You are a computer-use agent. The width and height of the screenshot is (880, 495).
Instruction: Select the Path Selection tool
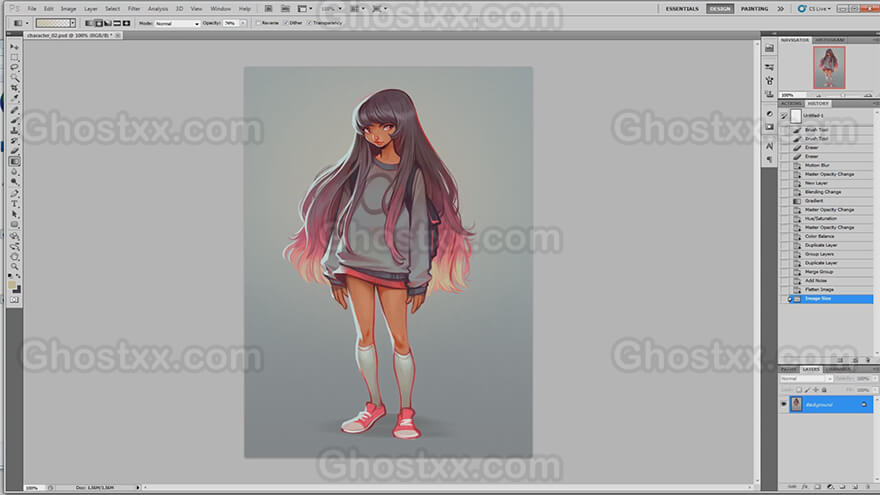pos(14,214)
